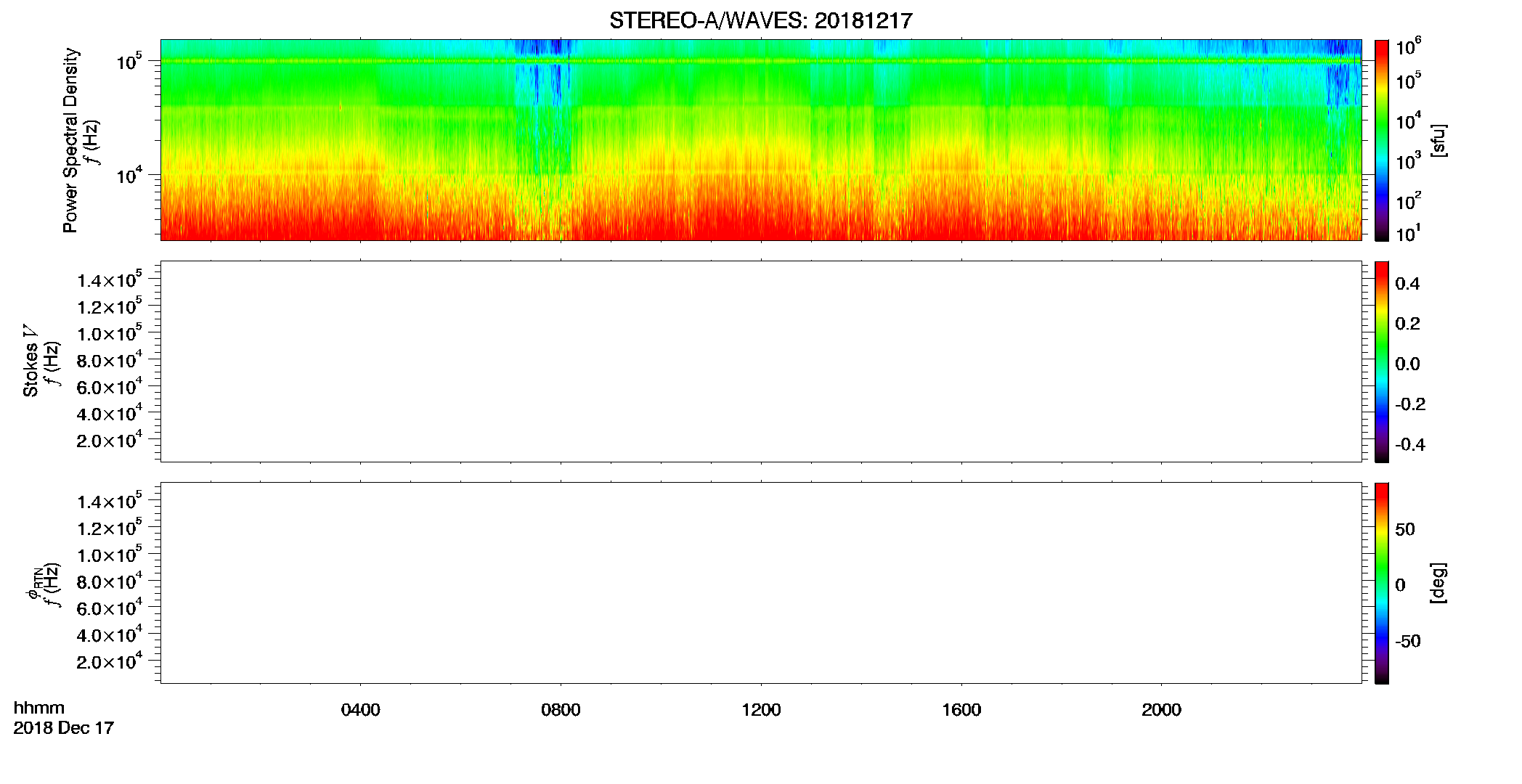This screenshot has width=1522, height=784.
Task: Click the Stokes V color bar
Action: click(x=1382, y=362)
